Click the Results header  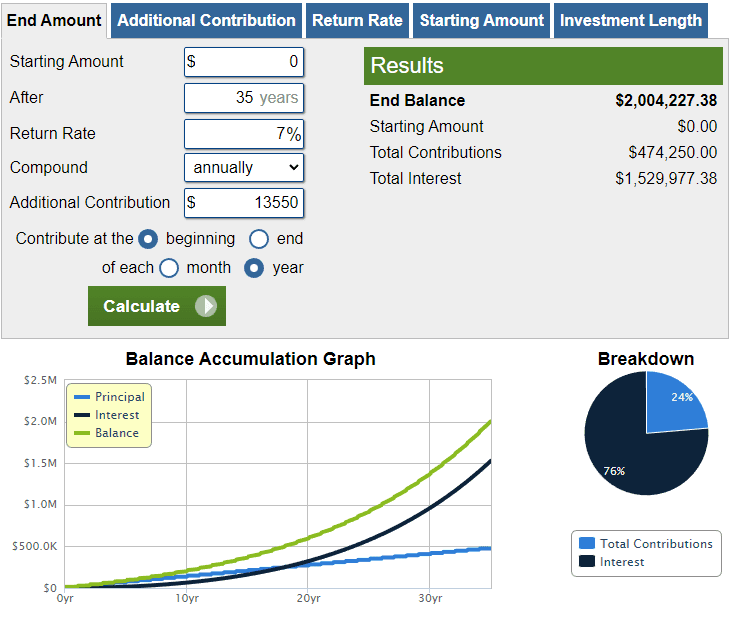pos(543,66)
